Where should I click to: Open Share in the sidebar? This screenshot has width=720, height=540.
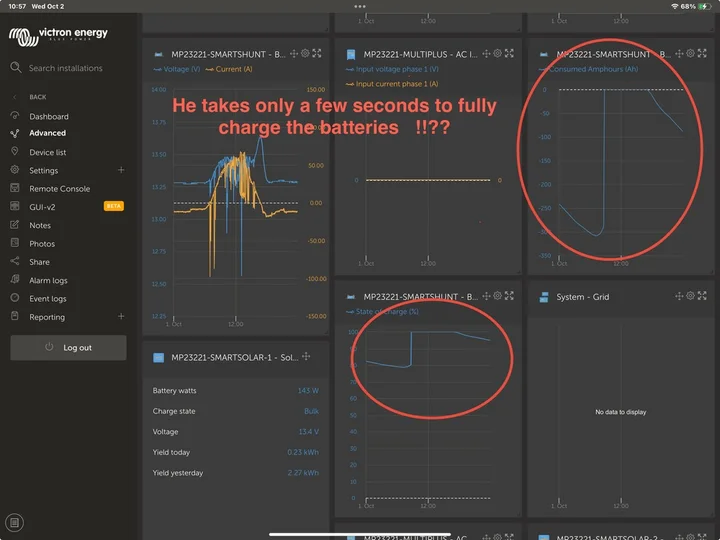pos(39,262)
